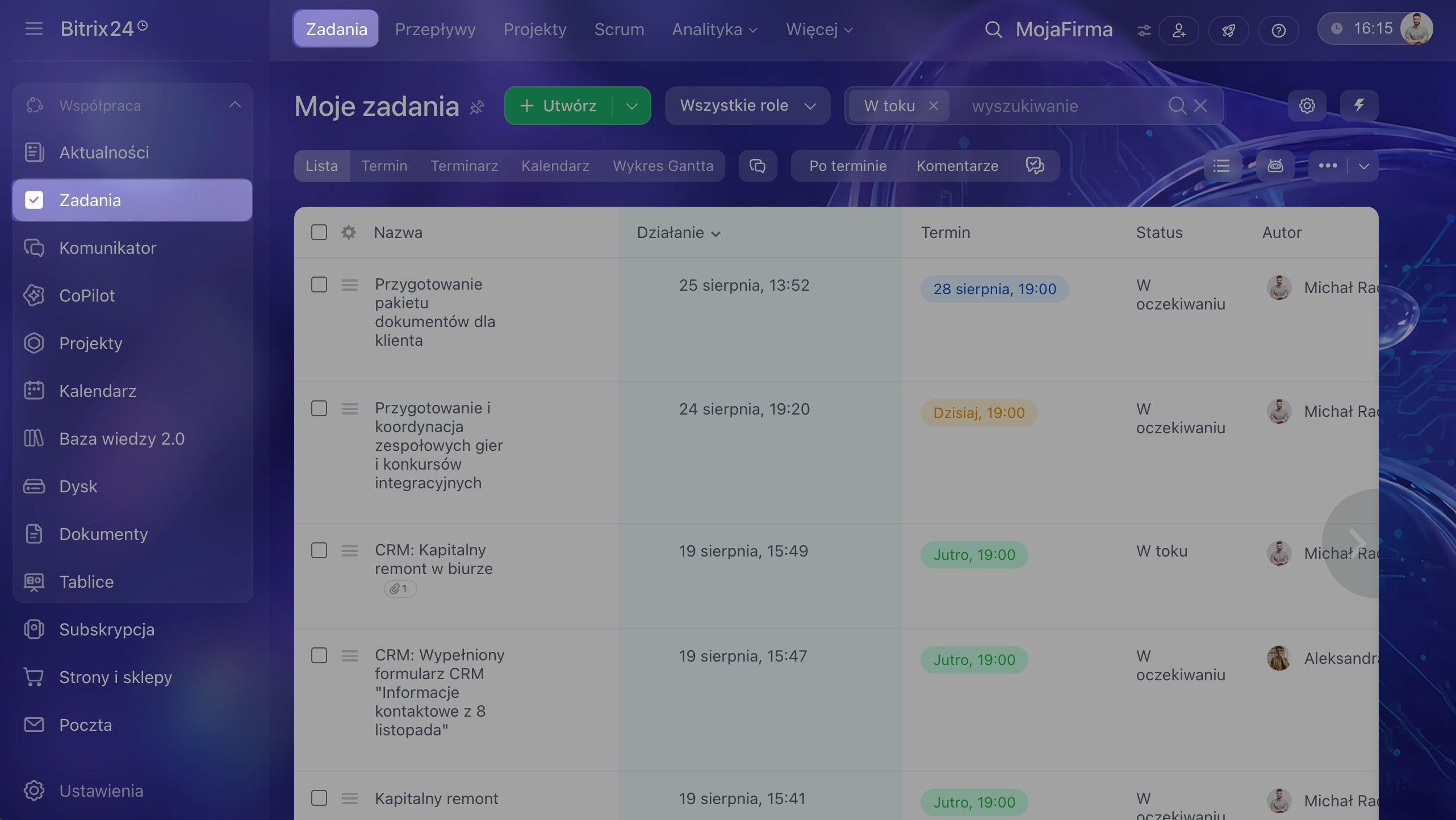Expand the Więcej menu
The height and width of the screenshot is (820, 1456).
click(x=819, y=30)
